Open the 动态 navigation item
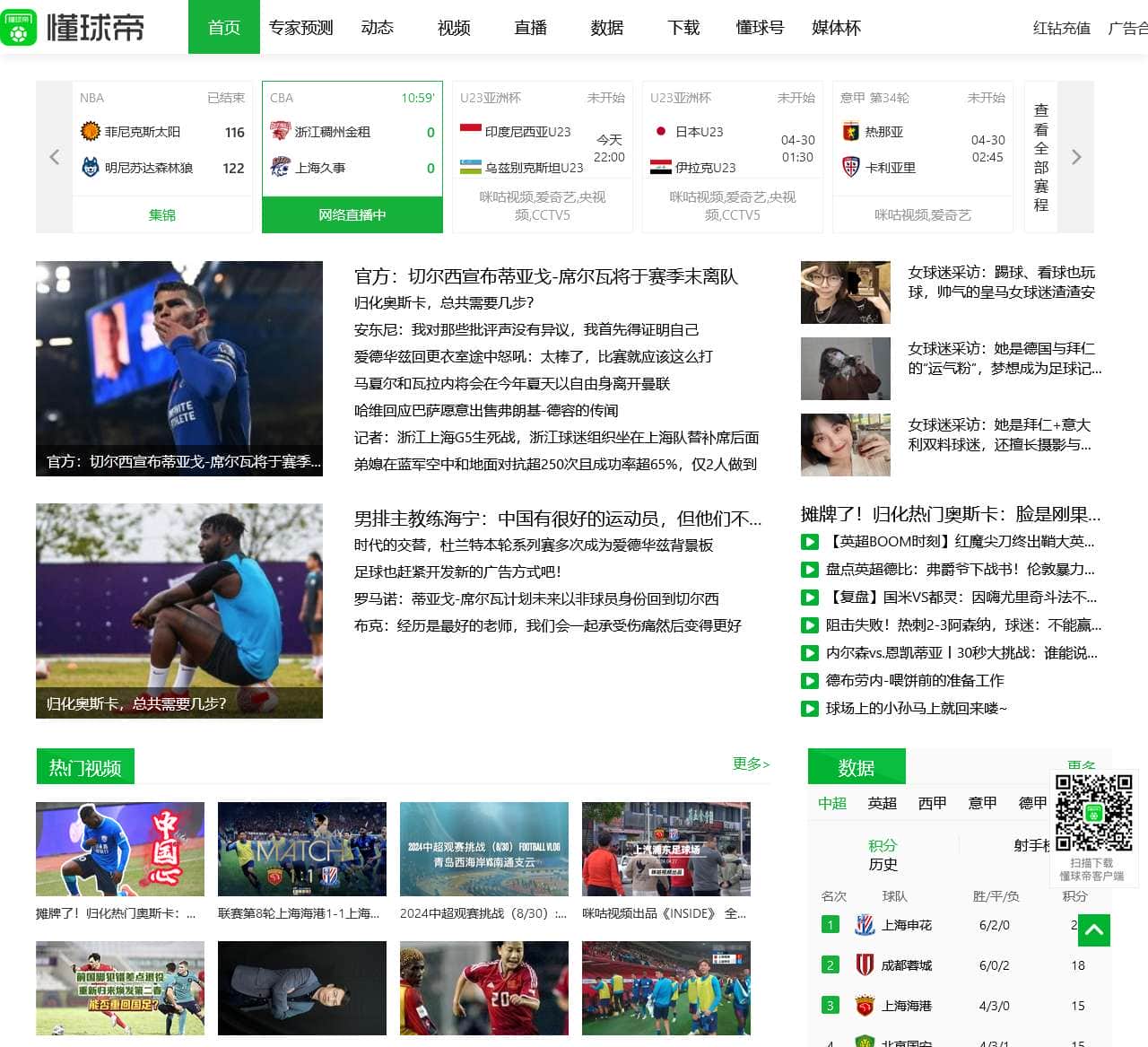Image resolution: width=1148 pixels, height=1047 pixels. click(378, 28)
